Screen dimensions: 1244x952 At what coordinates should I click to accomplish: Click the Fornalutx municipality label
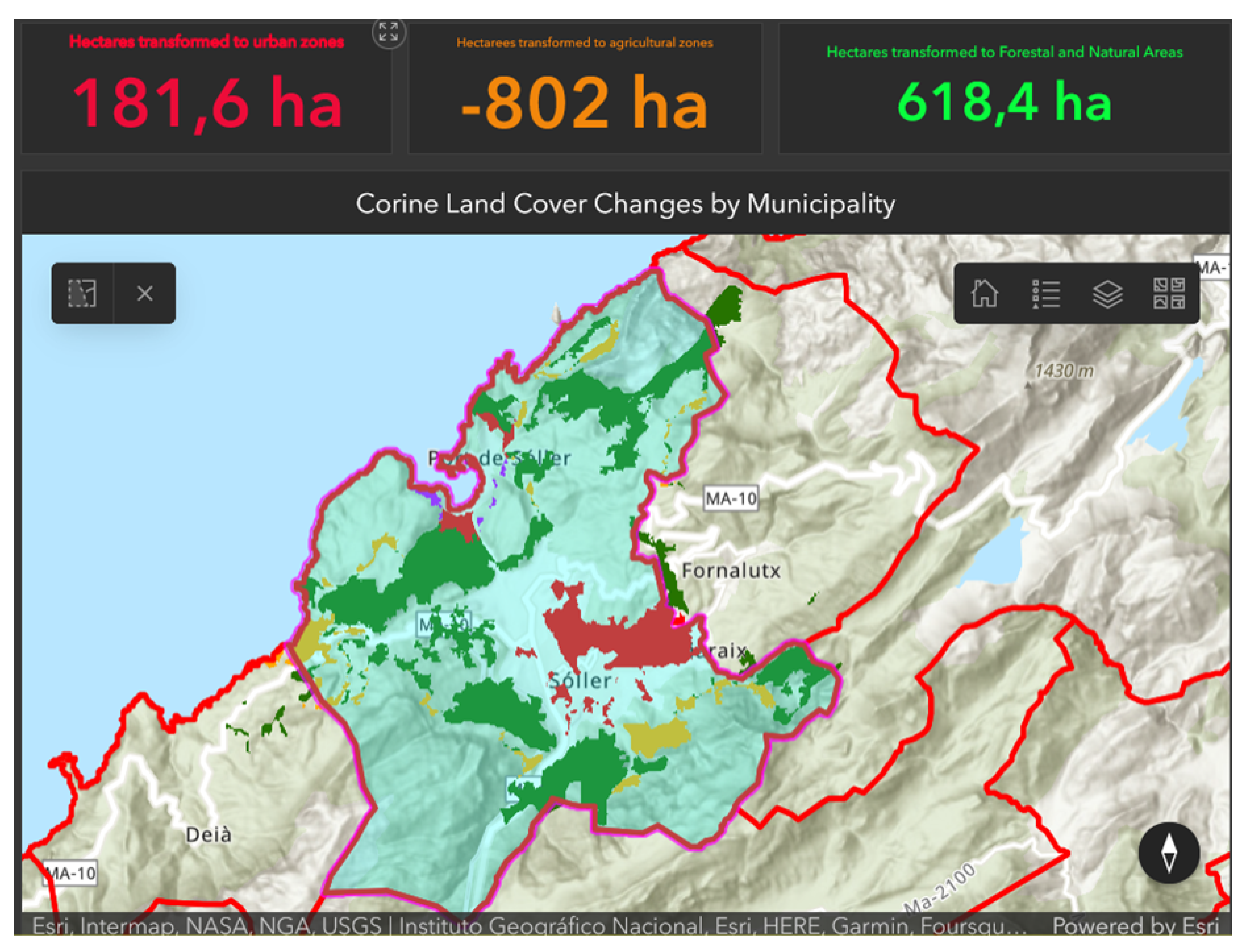731,570
